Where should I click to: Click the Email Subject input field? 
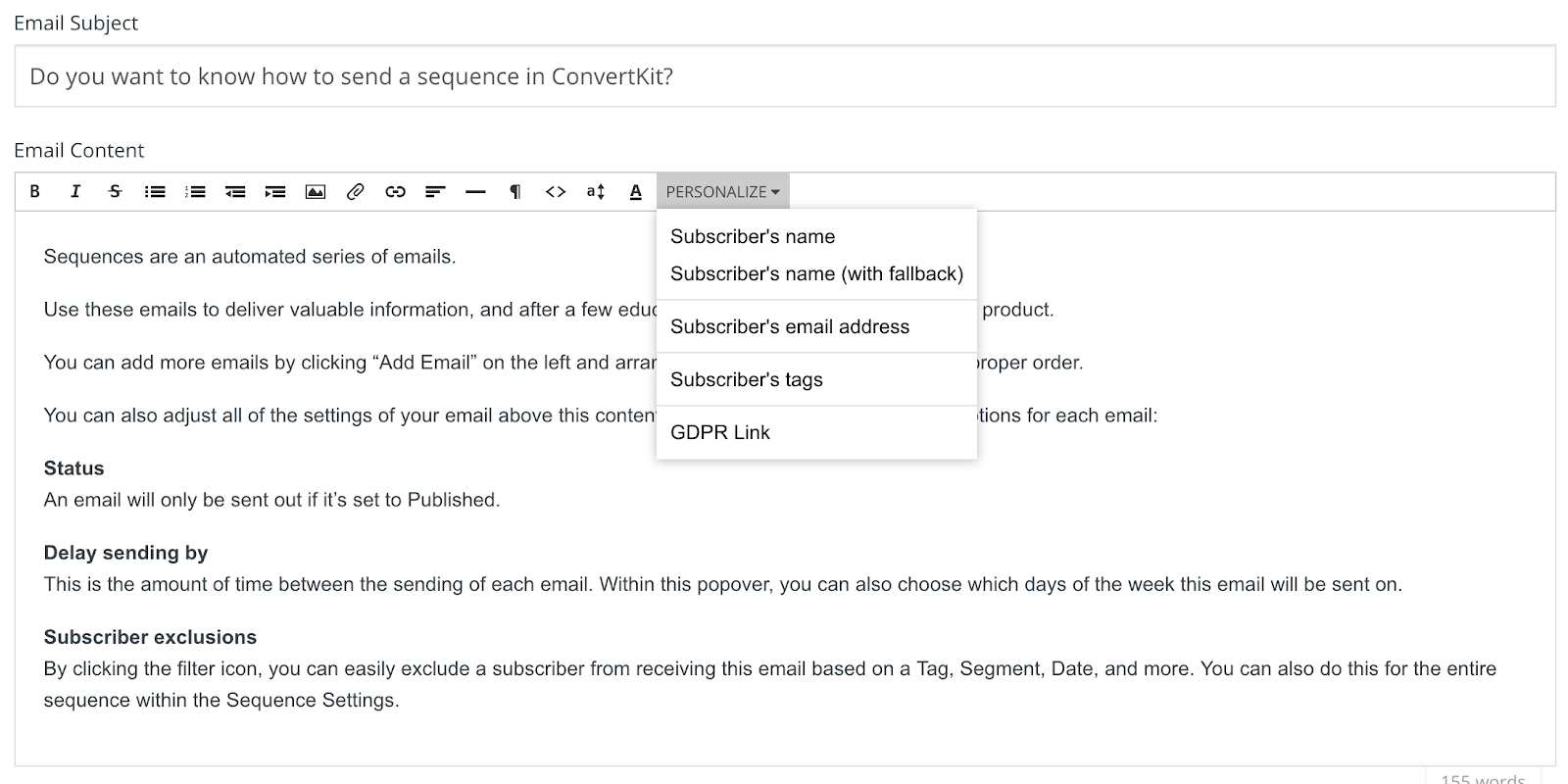coord(784,76)
